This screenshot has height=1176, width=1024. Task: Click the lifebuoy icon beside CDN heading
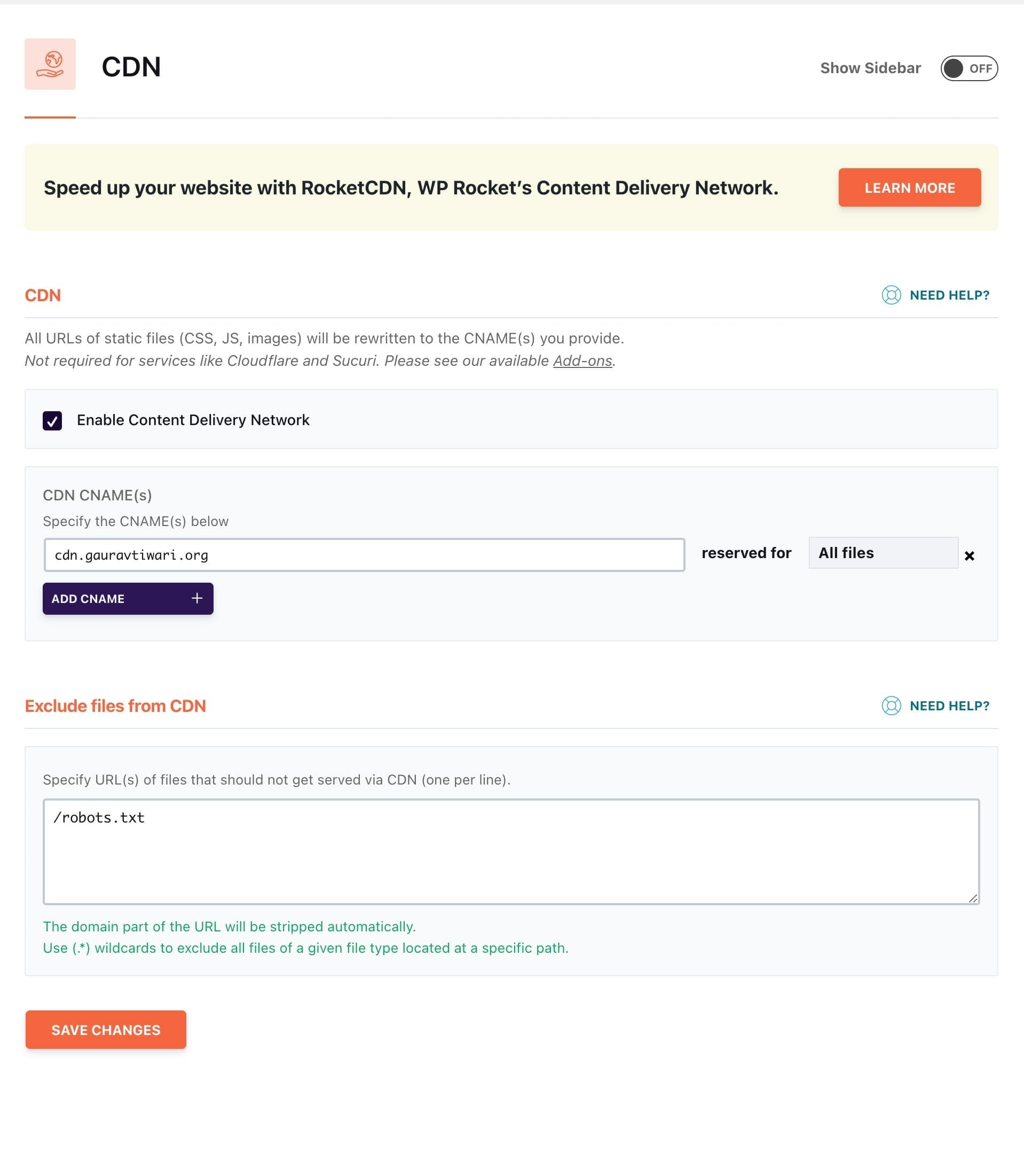(892, 295)
